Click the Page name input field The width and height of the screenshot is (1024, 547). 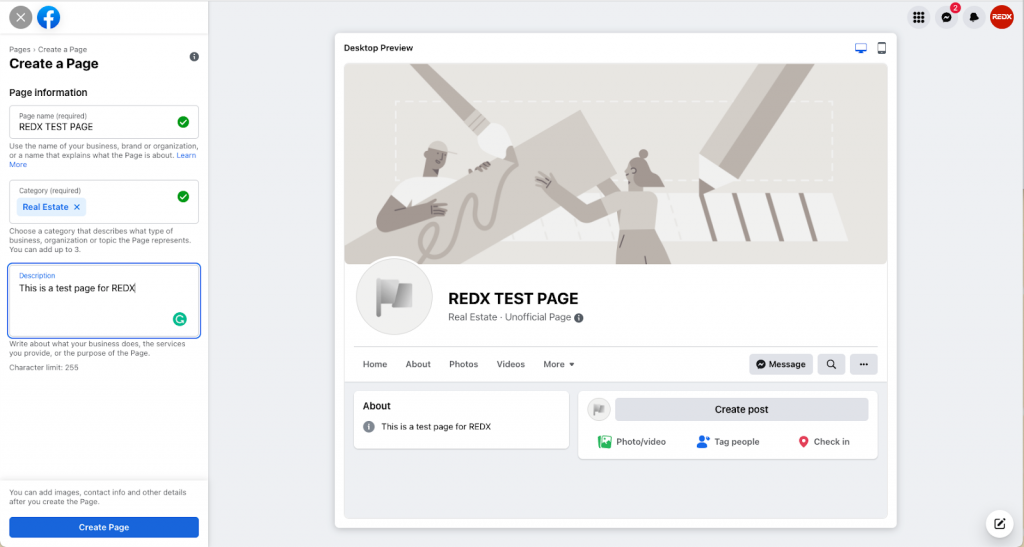coord(104,122)
